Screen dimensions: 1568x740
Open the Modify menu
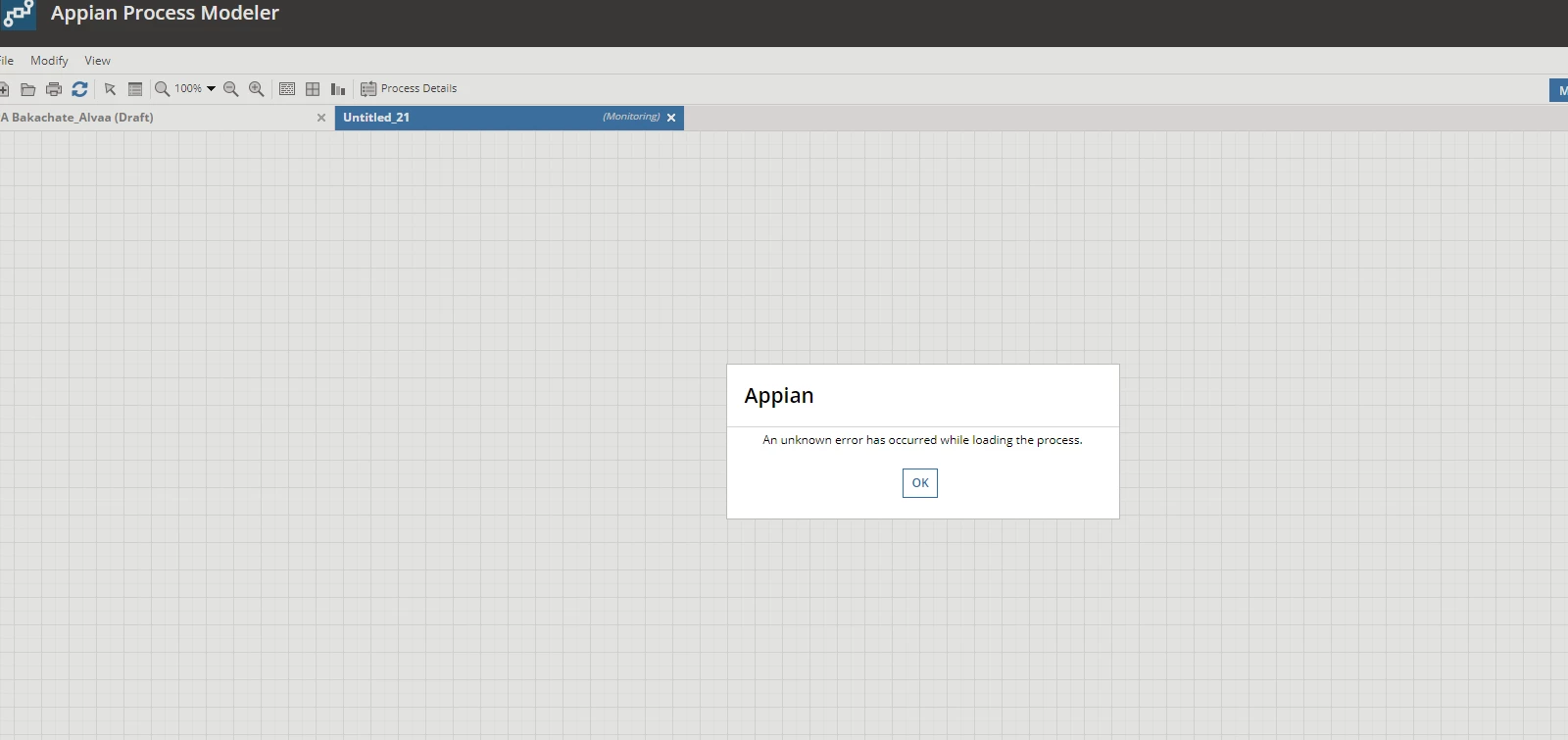tap(49, 61)
